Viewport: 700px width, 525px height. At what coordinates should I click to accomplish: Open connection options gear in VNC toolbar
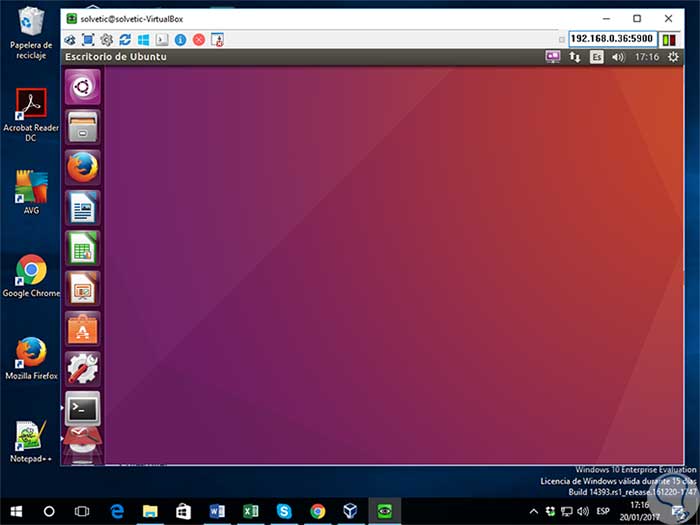[x=107, y=40]
